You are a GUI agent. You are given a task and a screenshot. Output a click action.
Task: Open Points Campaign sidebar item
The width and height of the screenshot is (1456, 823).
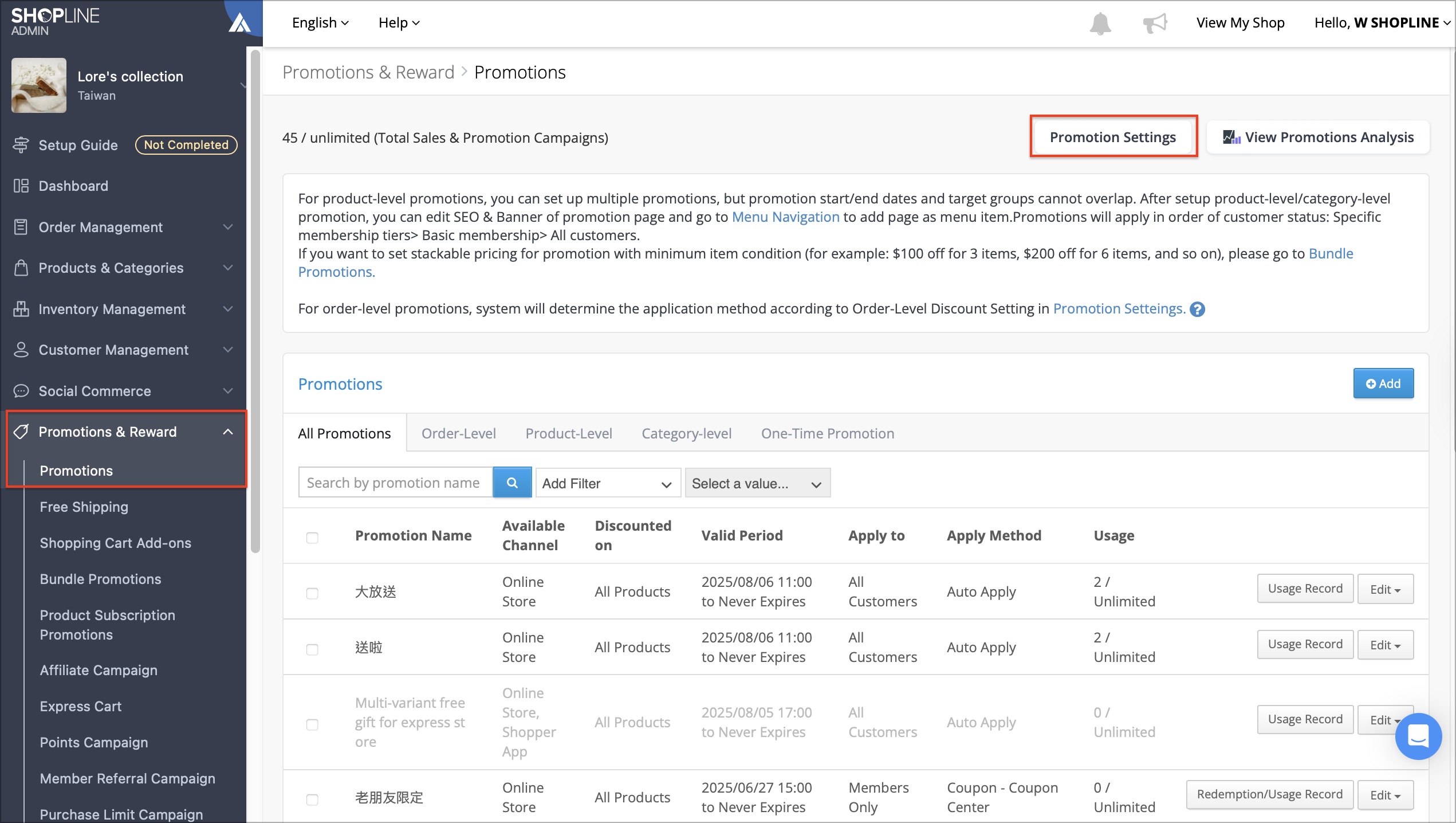pyautogui.click(x=94, y=742)
